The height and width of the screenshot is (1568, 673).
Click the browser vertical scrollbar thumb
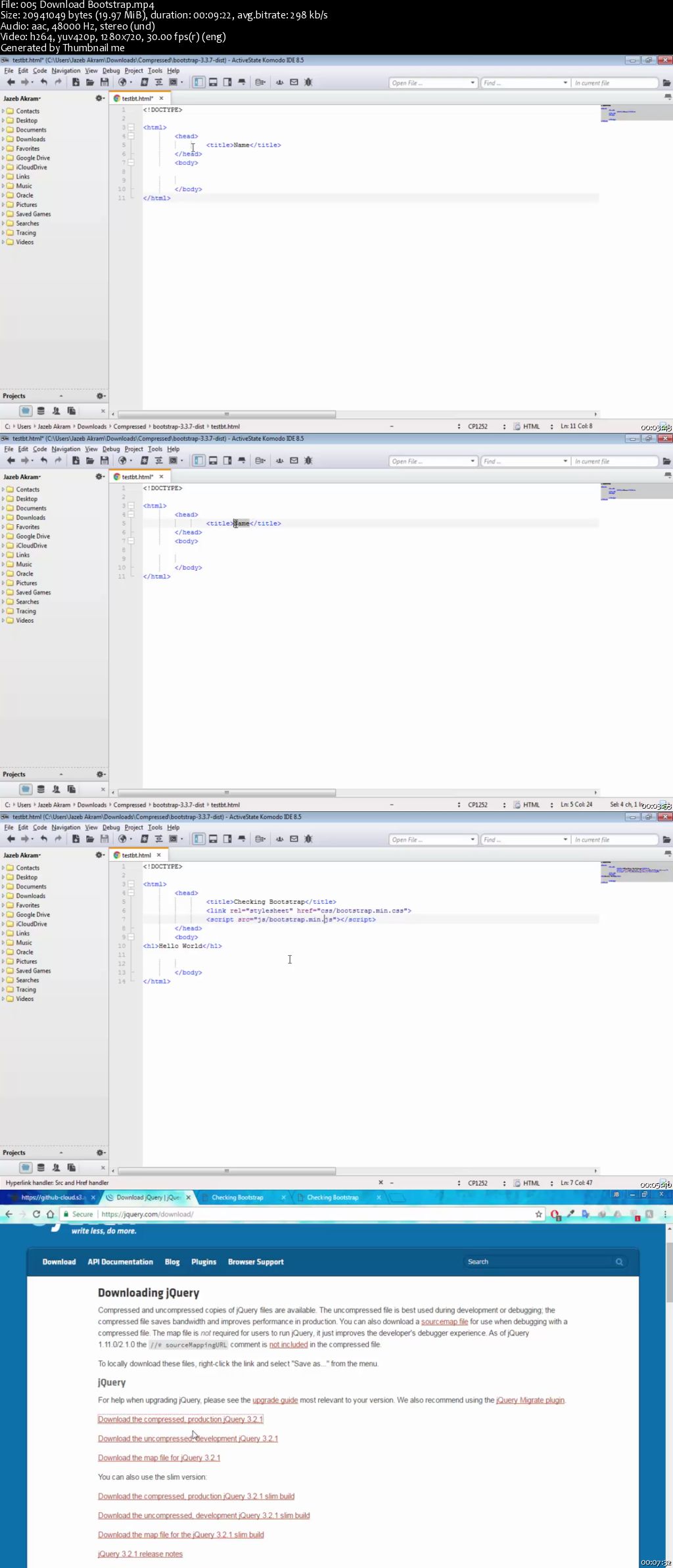[669, 1272]
